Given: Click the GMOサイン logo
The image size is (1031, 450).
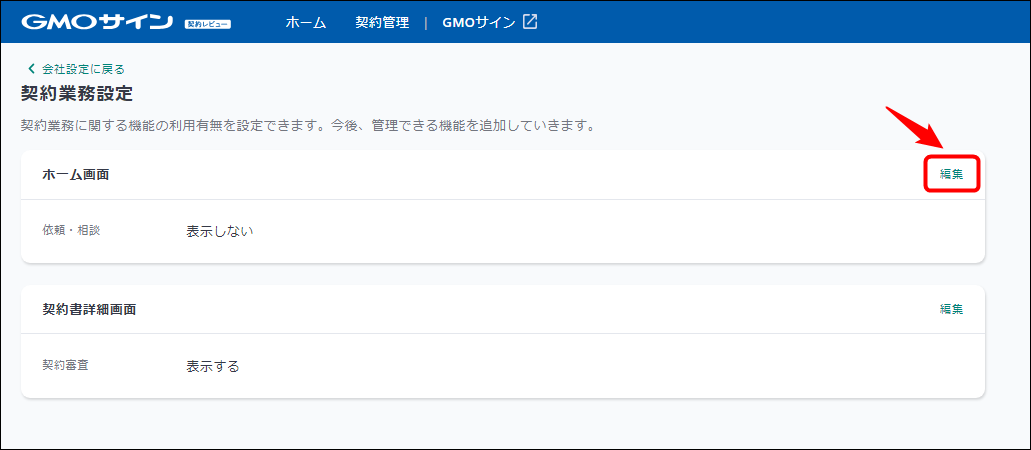Looking at the screenshot, I should click(x=97, y=22).
